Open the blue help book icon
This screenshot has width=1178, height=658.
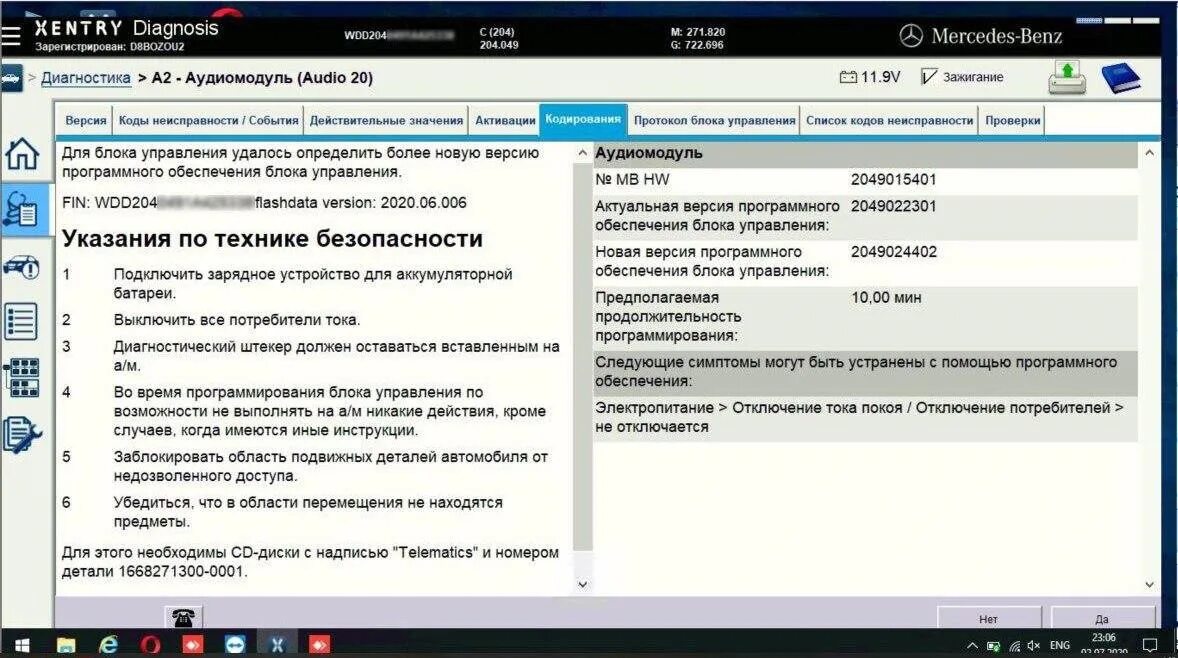pyautogui.click(x=1120, y=77)
